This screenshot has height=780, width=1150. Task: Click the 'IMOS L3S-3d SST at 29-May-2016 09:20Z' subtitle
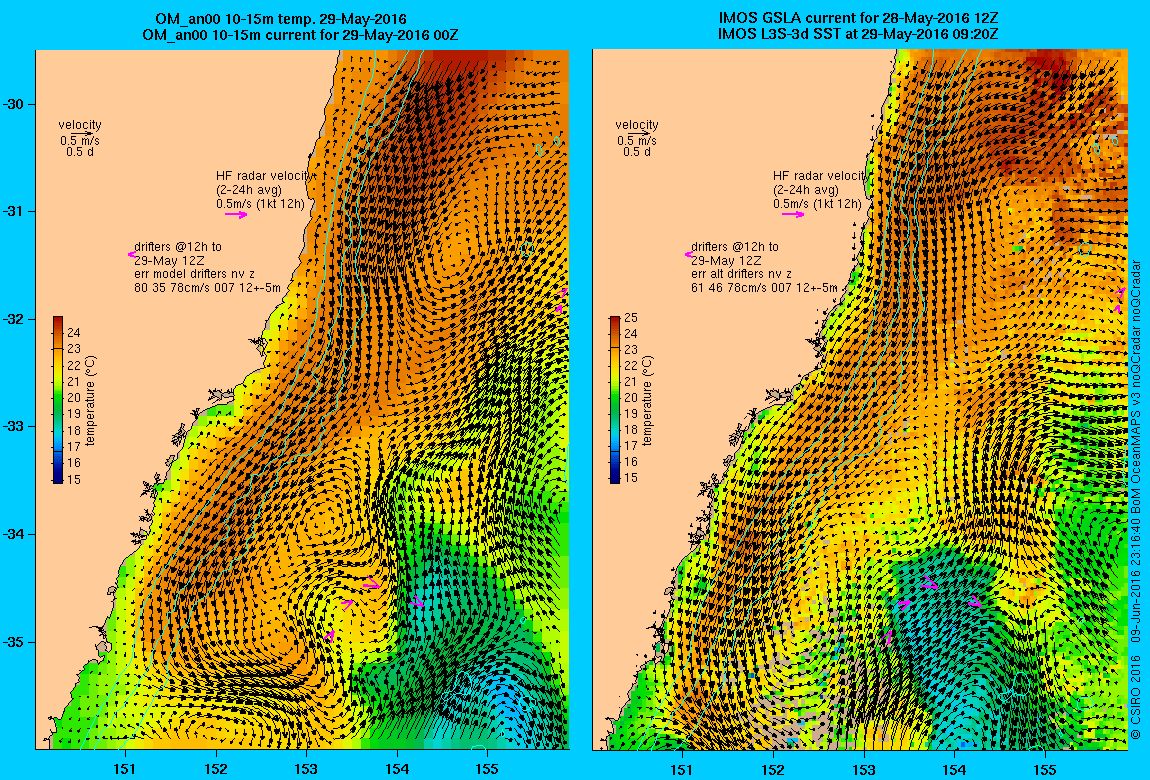[x=858, y=34]
